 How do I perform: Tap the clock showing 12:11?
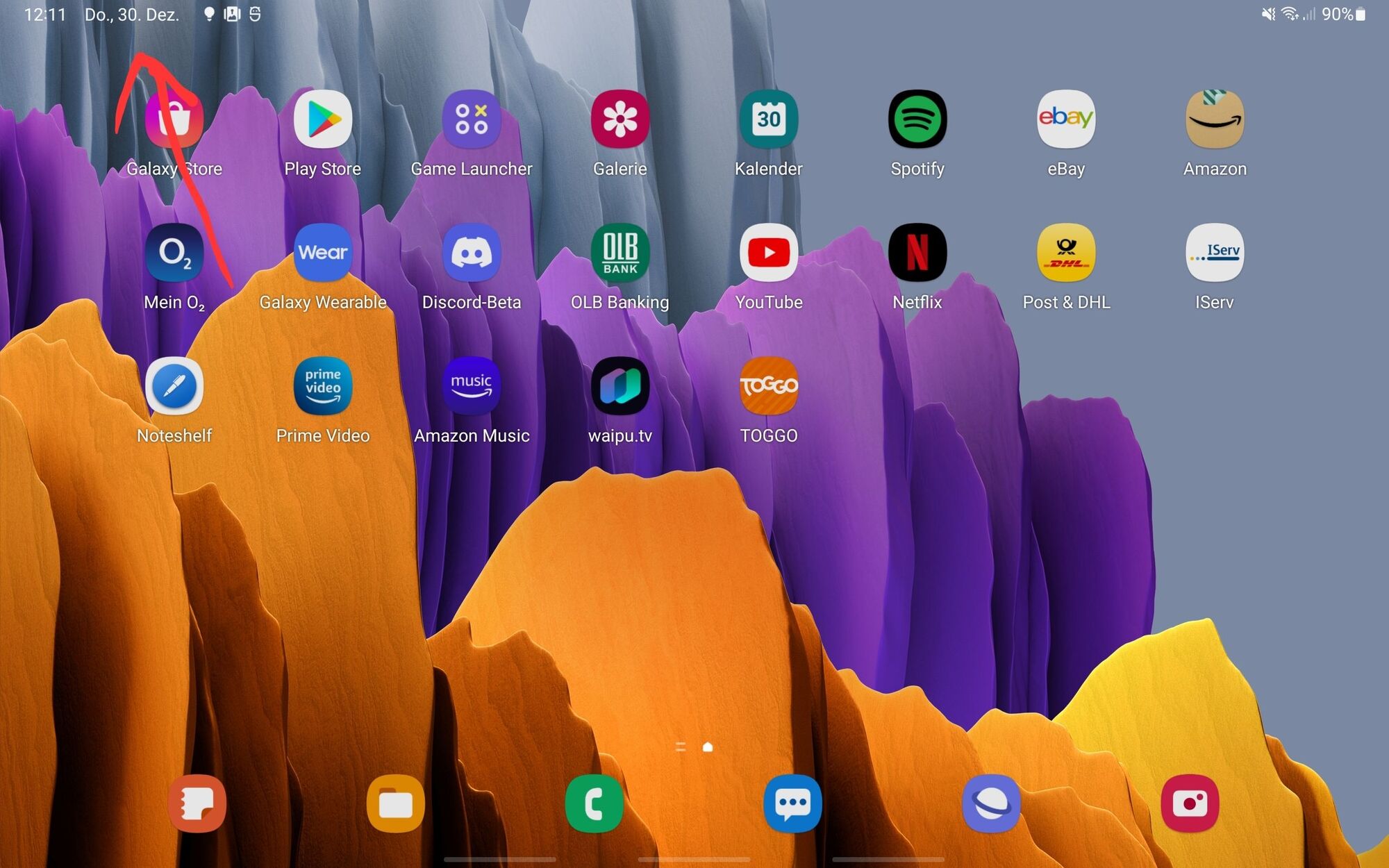pyautogui.click(x=45, y=15)
